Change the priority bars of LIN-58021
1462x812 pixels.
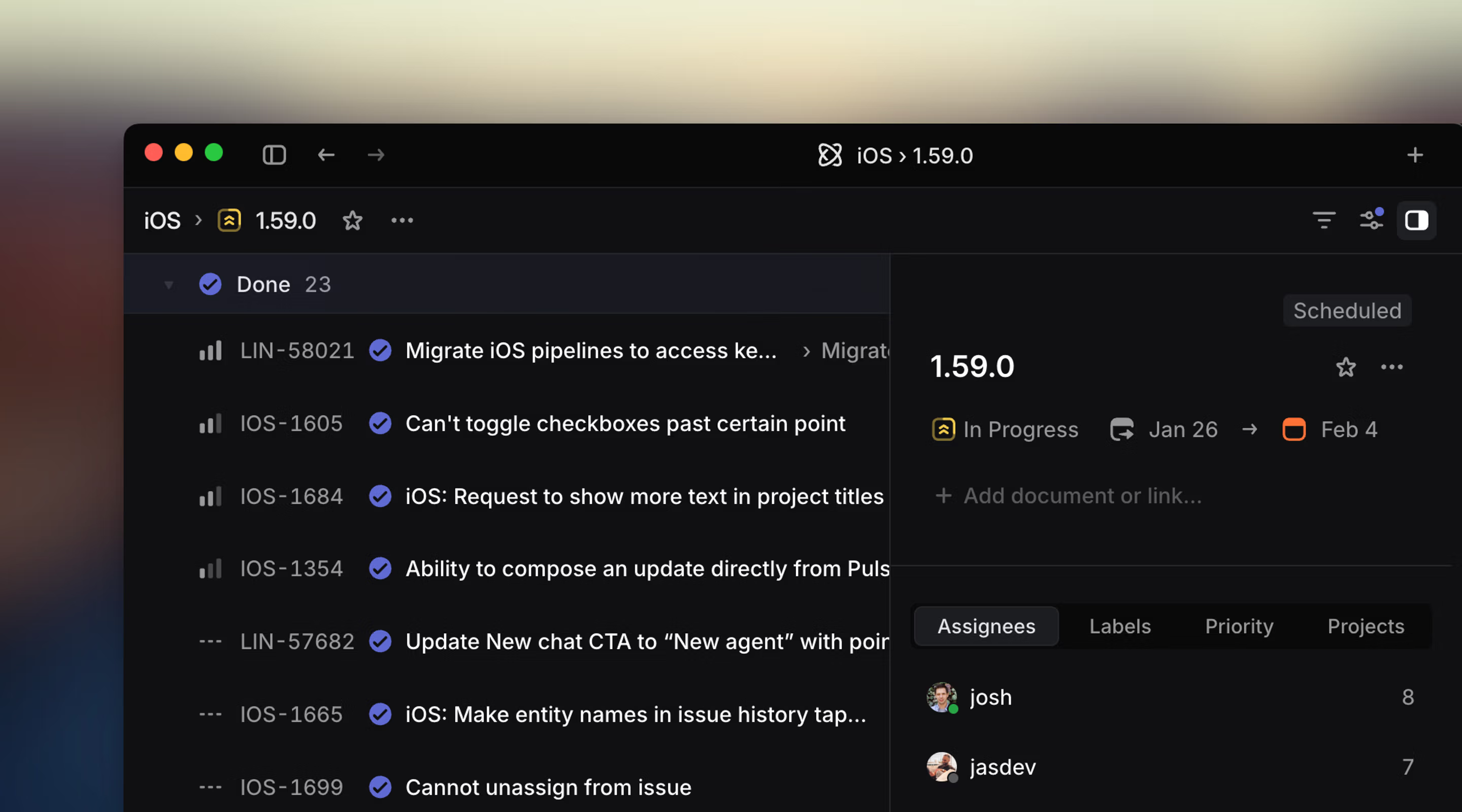(x=211, y=351)
